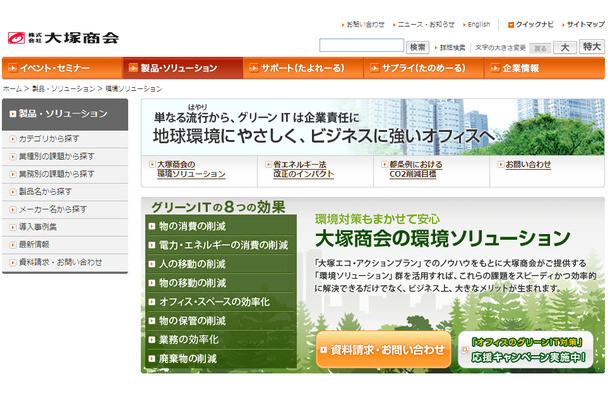Select カテゴリから探す in sidebar
Screen dimensions: 610x400
65,139
